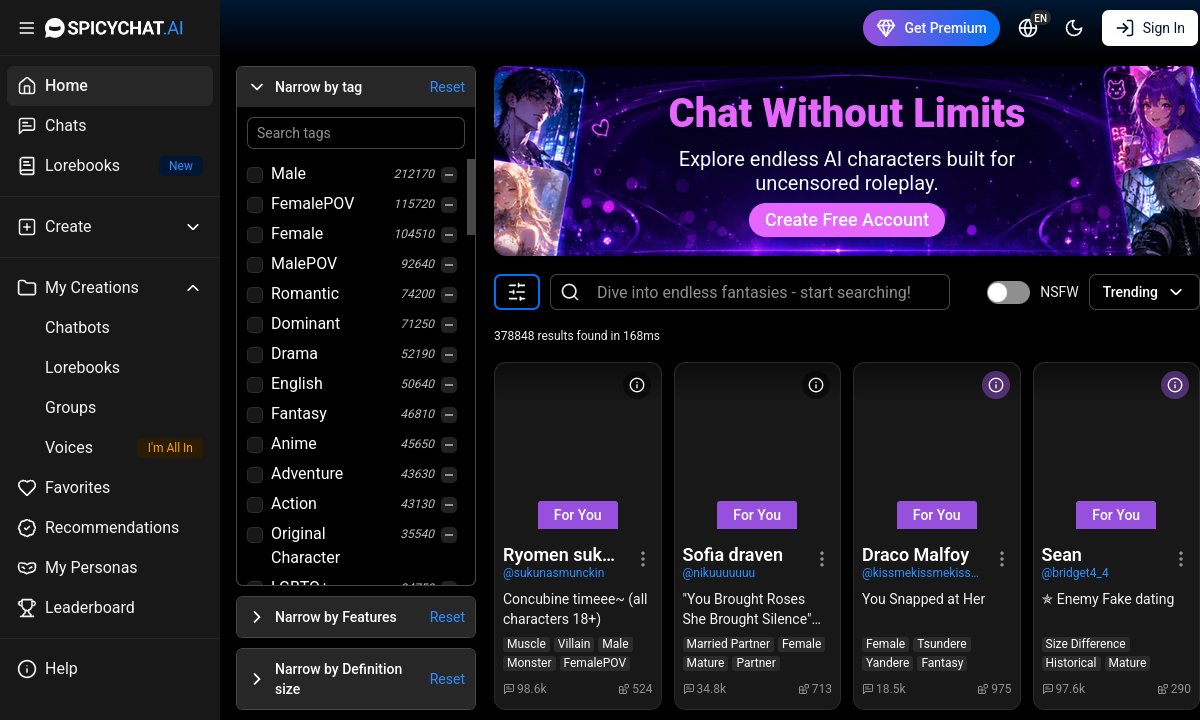This screenshot has height=720, width=1200.
Task: Open Leaderboard in sidebar
Action: 110,608
